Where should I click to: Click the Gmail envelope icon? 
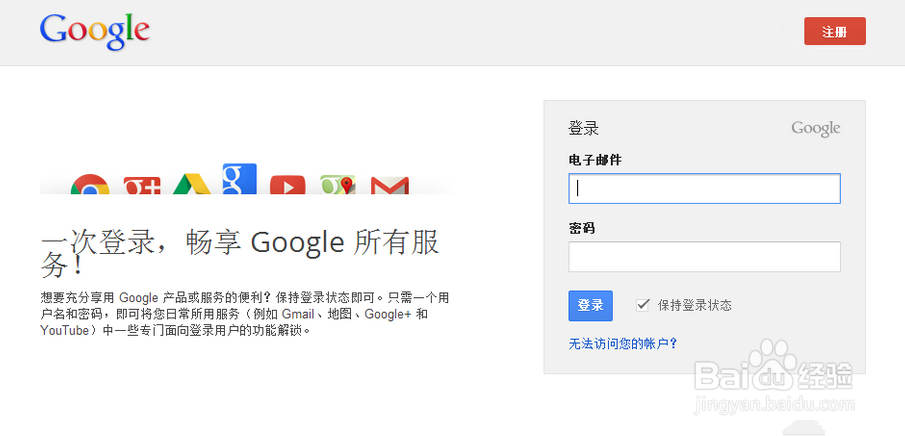click(390, 185)
